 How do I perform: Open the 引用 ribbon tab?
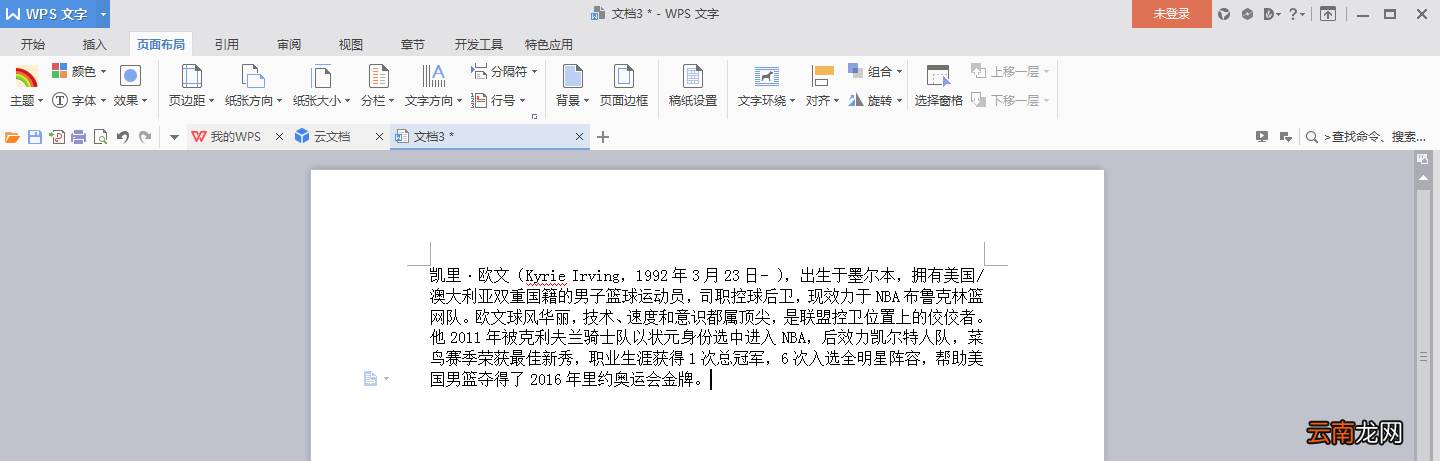pyautogui.click(x=227, y=45)
